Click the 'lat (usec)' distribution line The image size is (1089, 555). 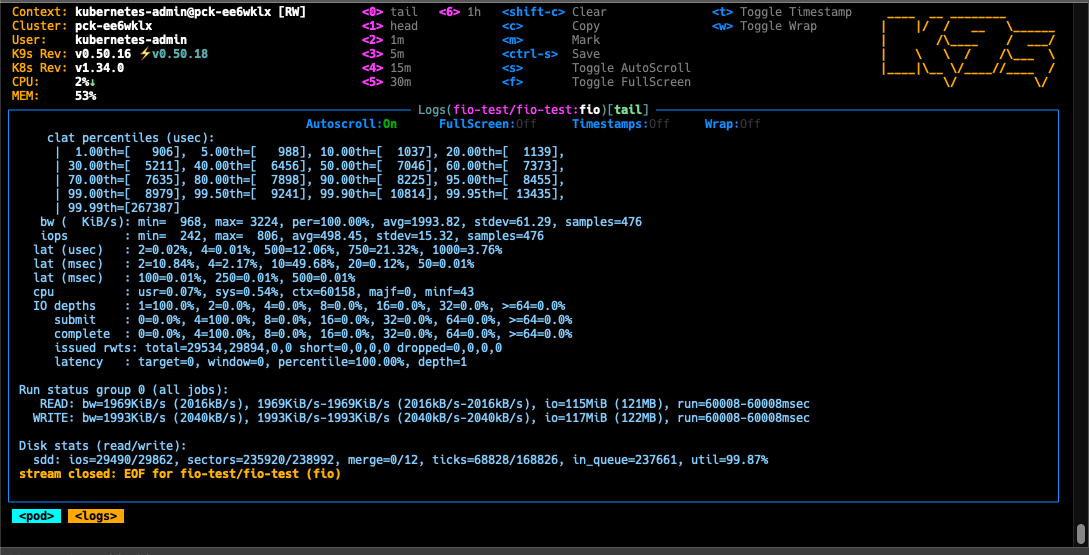[x=267, y=249]
